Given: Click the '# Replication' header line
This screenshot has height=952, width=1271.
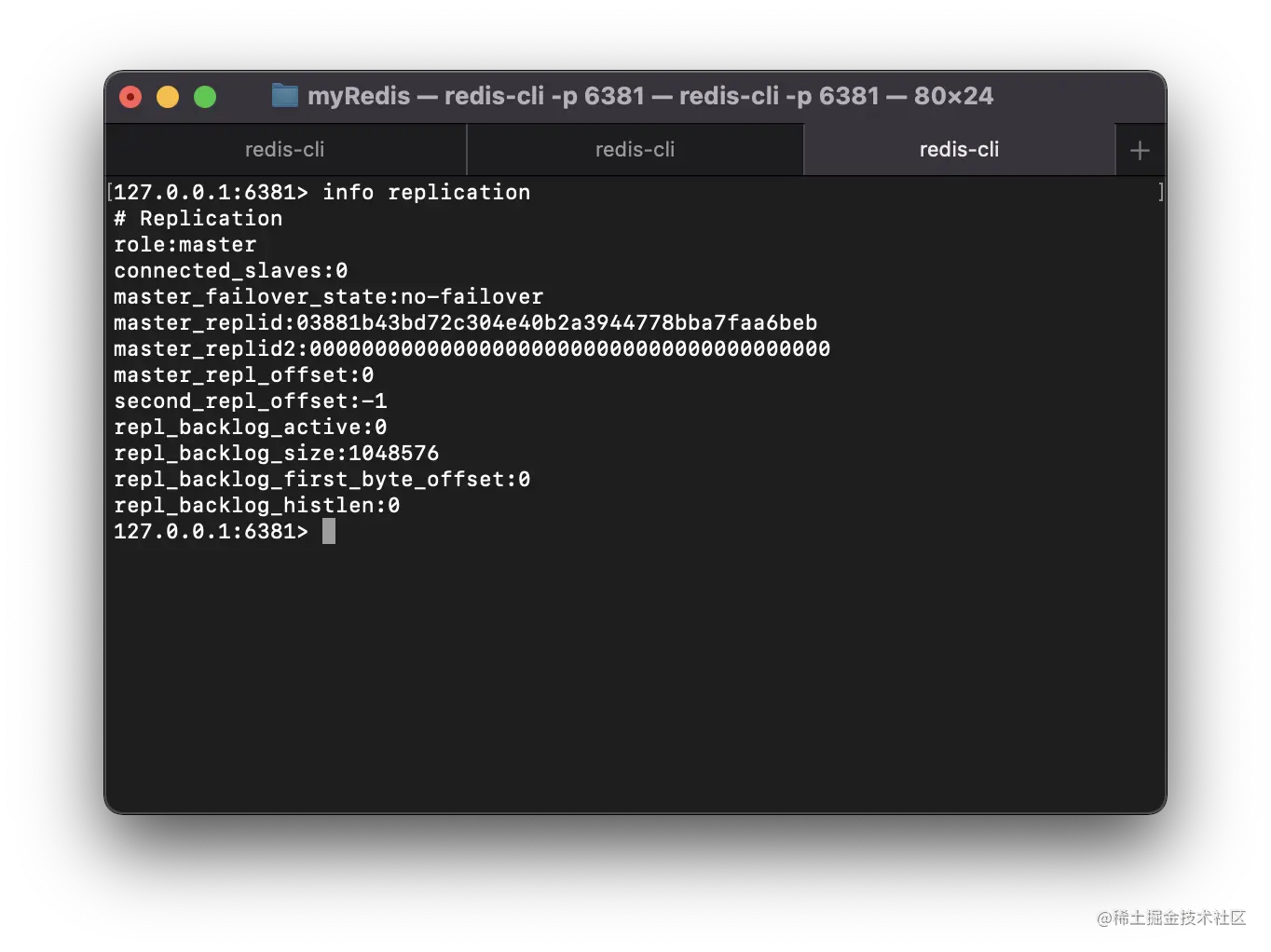Looking at the screenshot, I should [198, 218].
